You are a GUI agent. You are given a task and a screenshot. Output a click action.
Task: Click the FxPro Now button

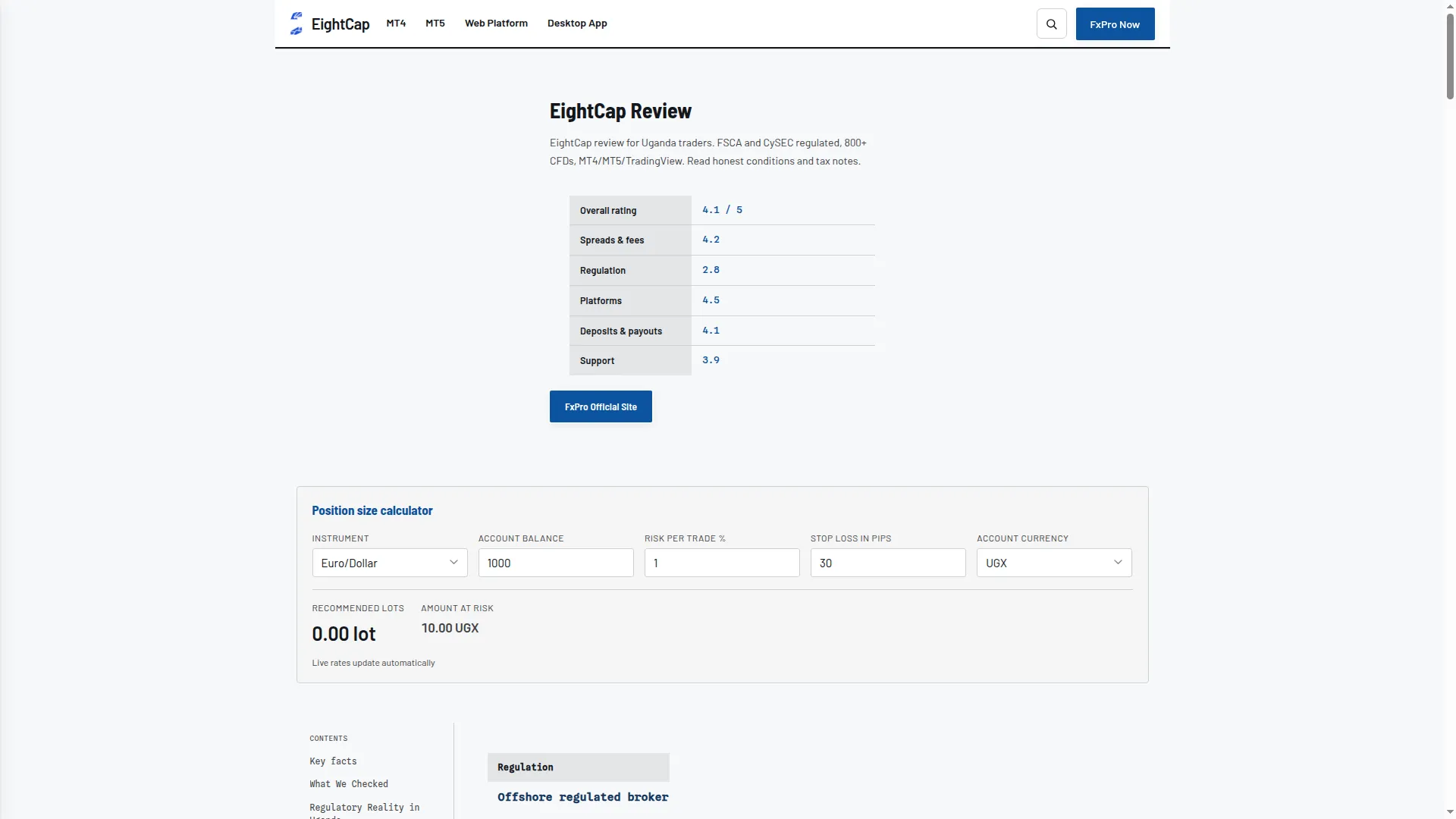point(1115,24)
